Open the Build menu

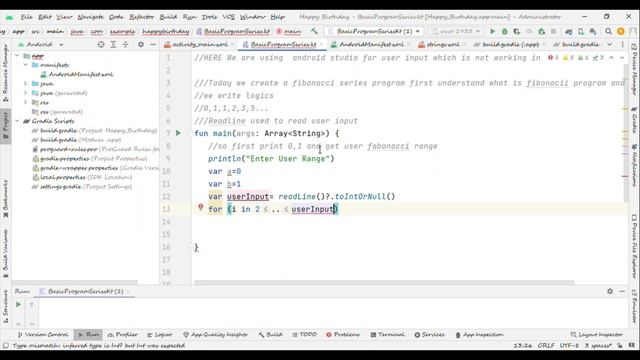(x=168, y=17)
